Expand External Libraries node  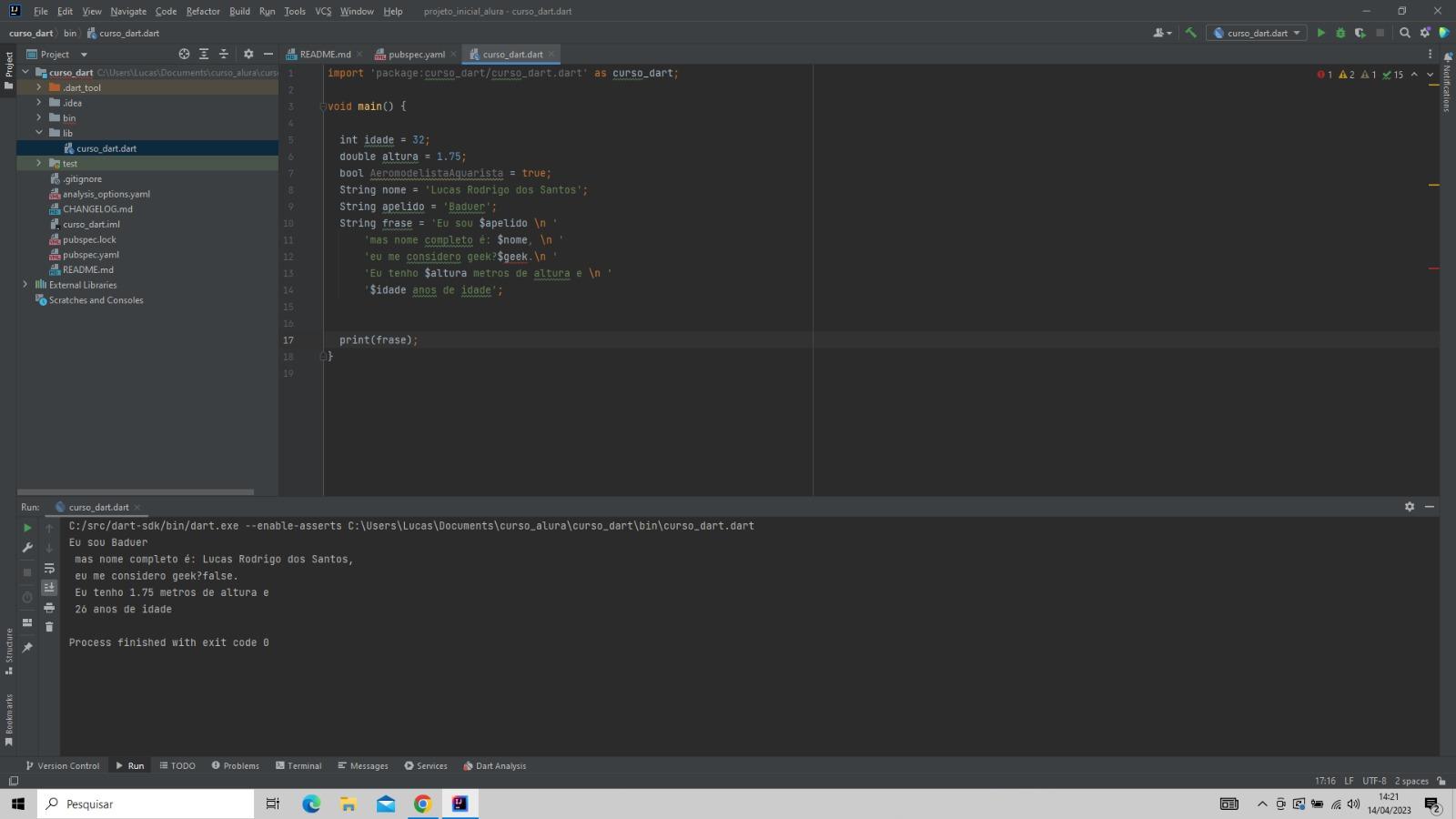click(x=25, y=285)
